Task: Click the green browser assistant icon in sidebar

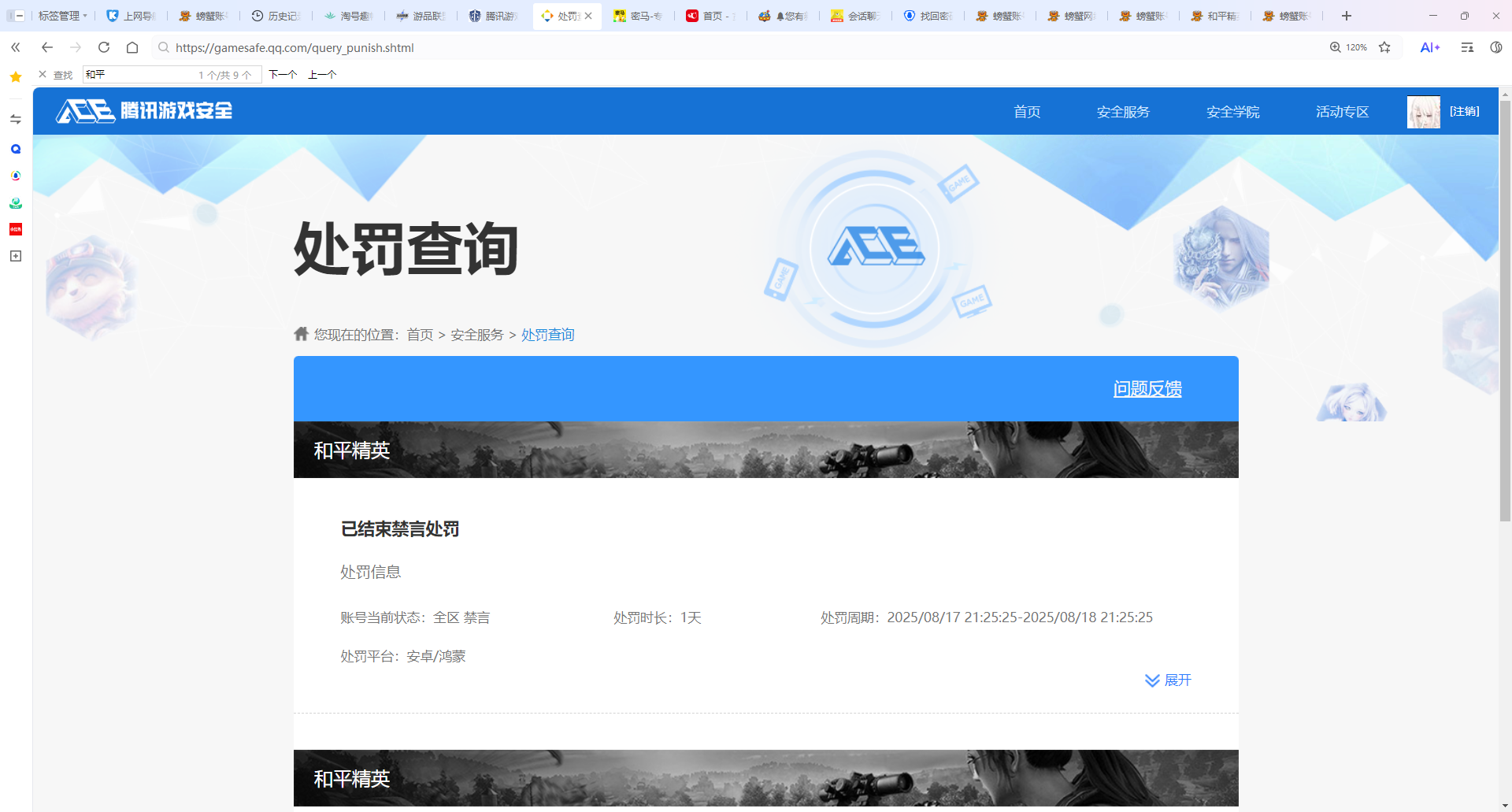Action: tap(15, 202)
